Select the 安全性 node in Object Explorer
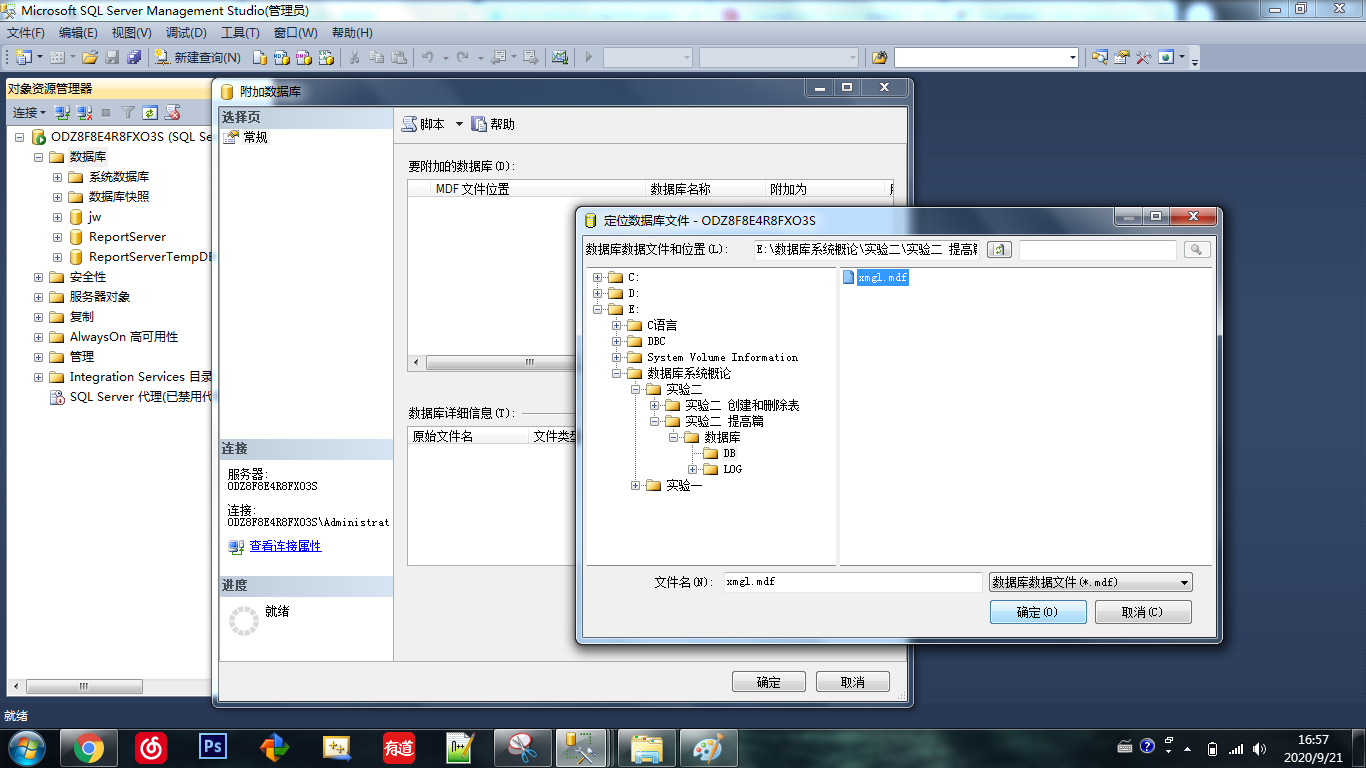1366x768 pixels. tap(88, 277)
